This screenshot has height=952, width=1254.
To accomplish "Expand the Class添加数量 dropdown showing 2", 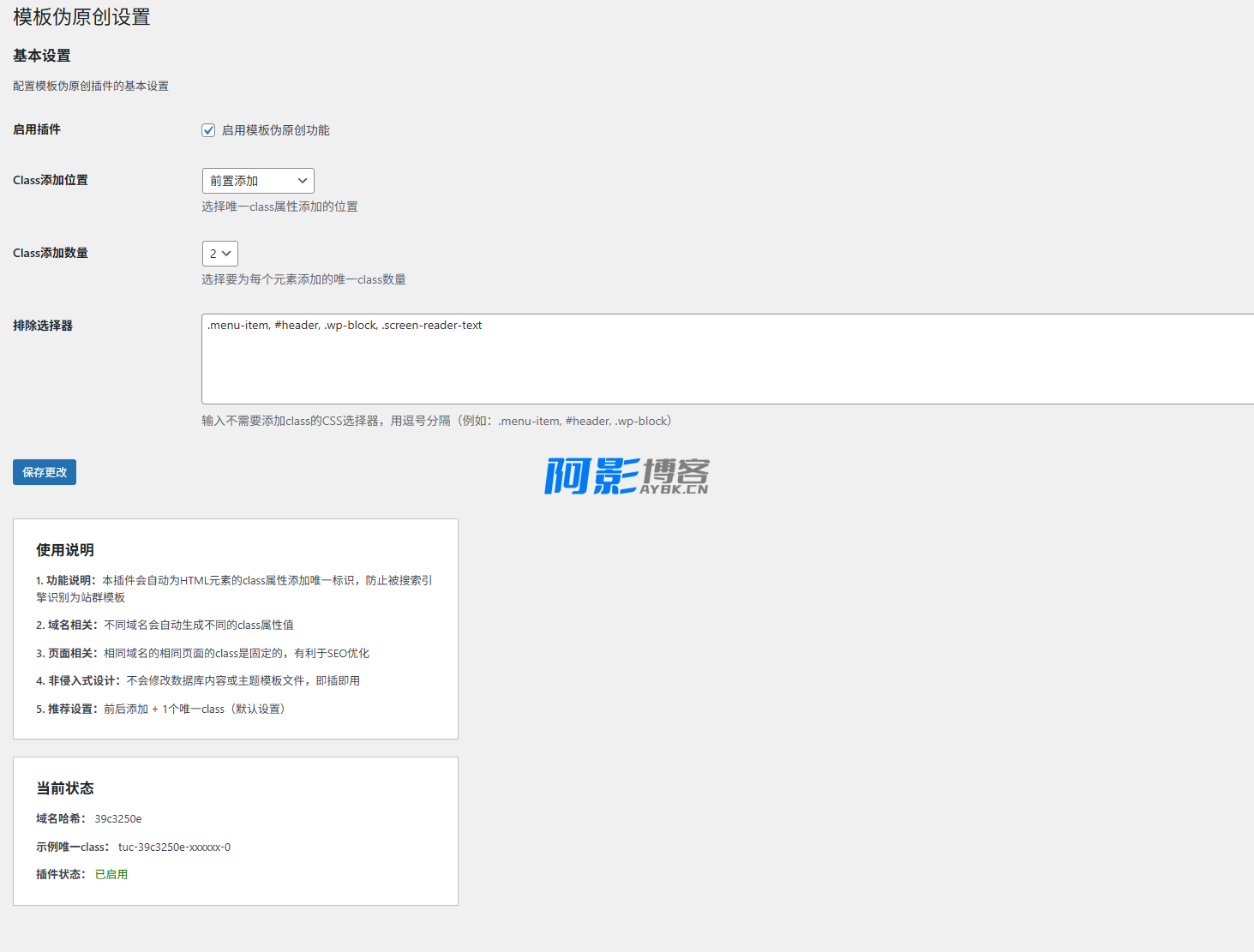I will [219, 254].
